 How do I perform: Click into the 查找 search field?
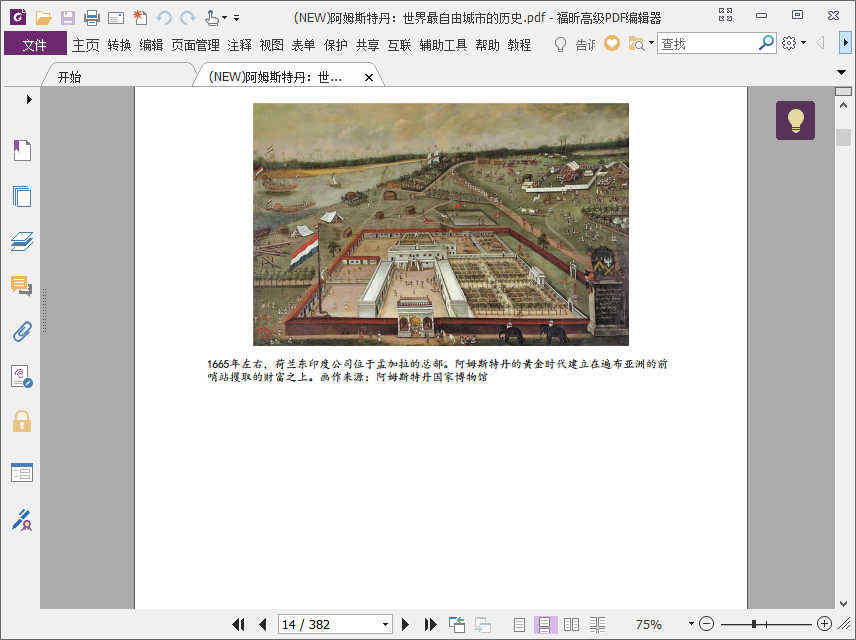coord(707,43)
